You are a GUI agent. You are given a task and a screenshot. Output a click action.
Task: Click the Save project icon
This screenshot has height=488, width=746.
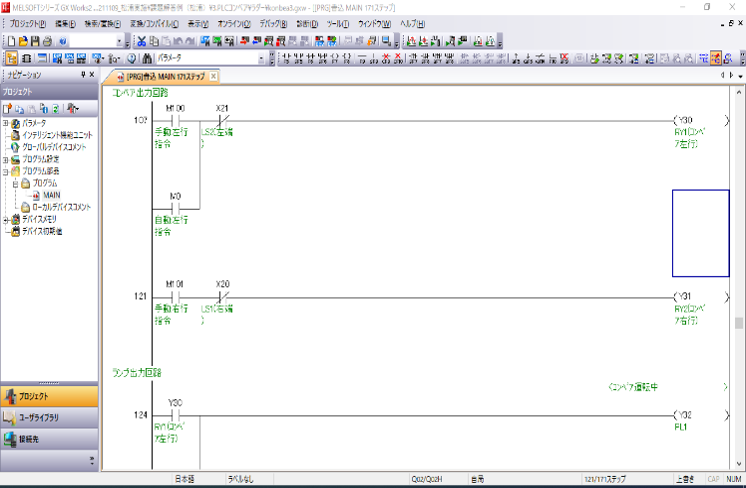point(35,41)
